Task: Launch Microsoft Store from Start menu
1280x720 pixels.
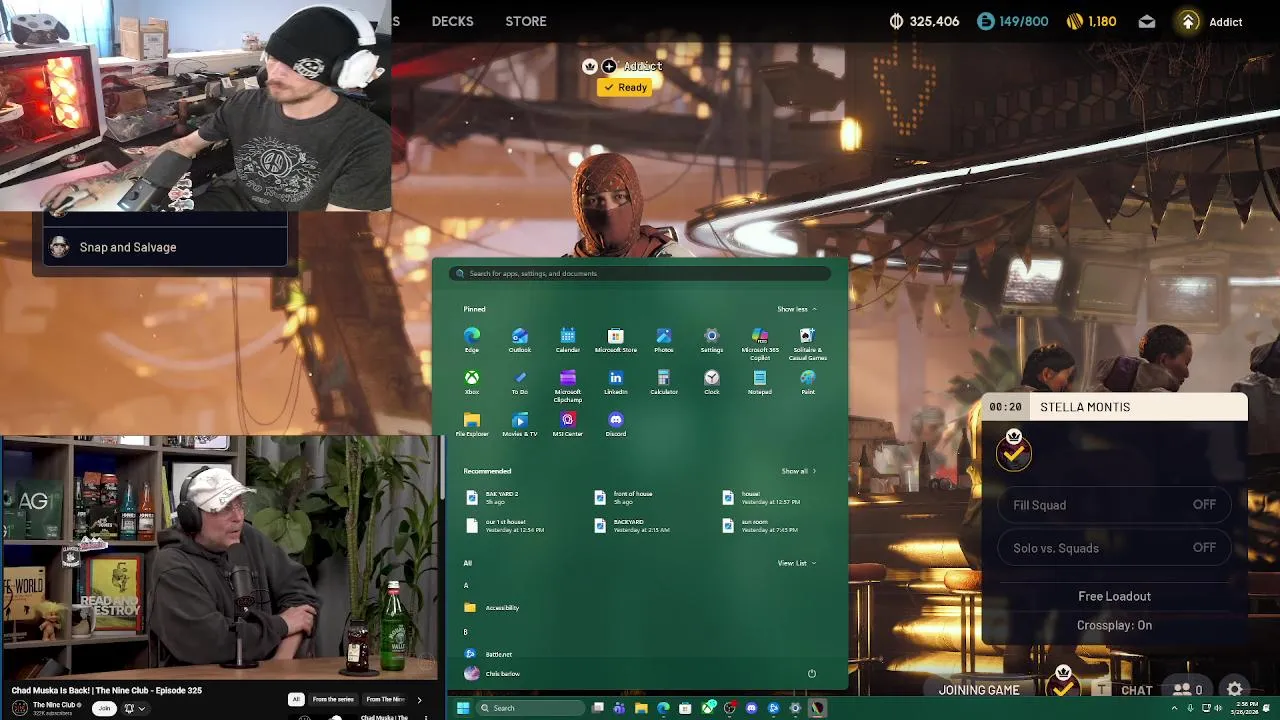Action: point(616,340)
